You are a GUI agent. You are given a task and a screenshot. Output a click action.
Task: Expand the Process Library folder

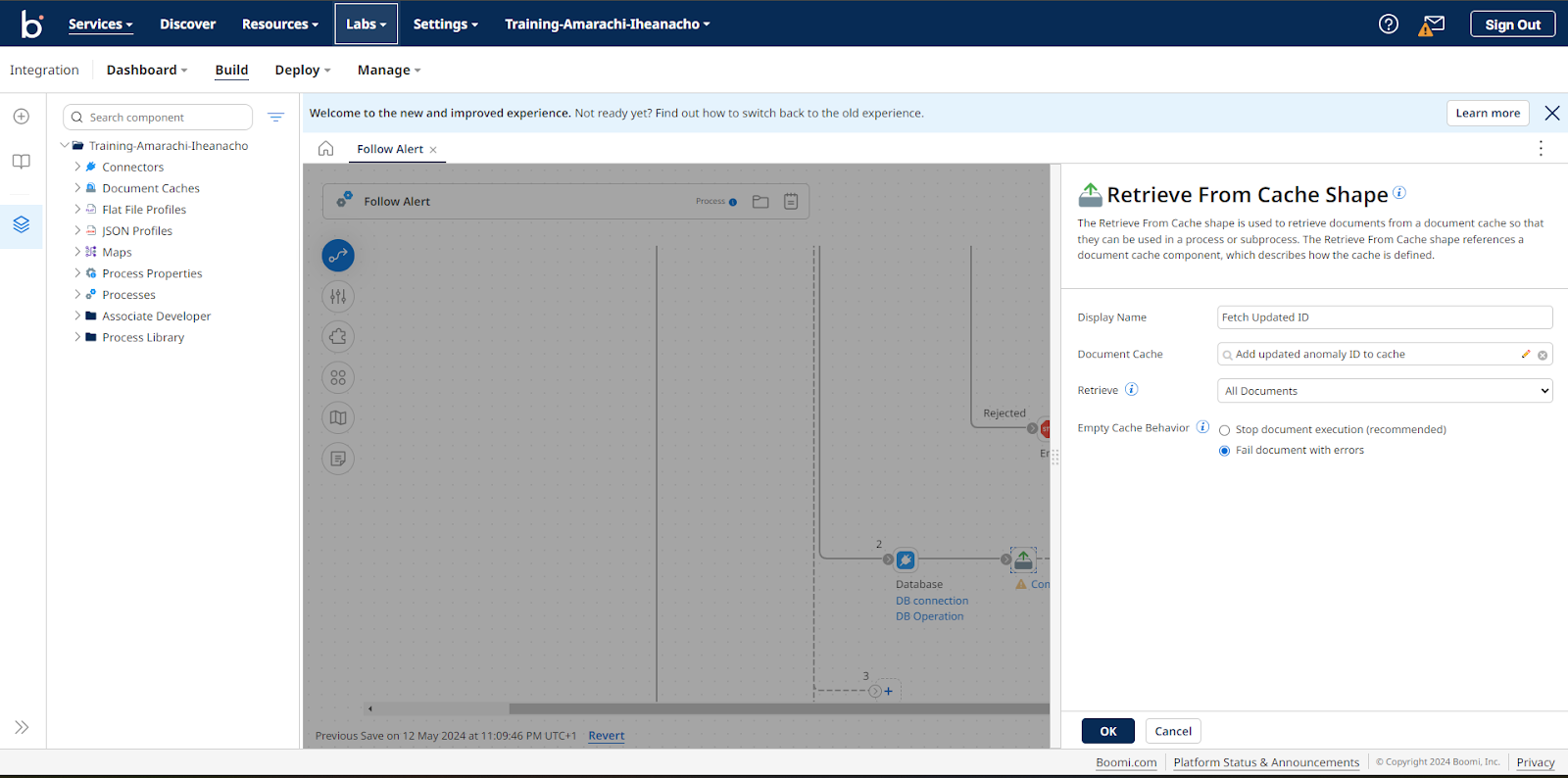[x=77, y=337]
